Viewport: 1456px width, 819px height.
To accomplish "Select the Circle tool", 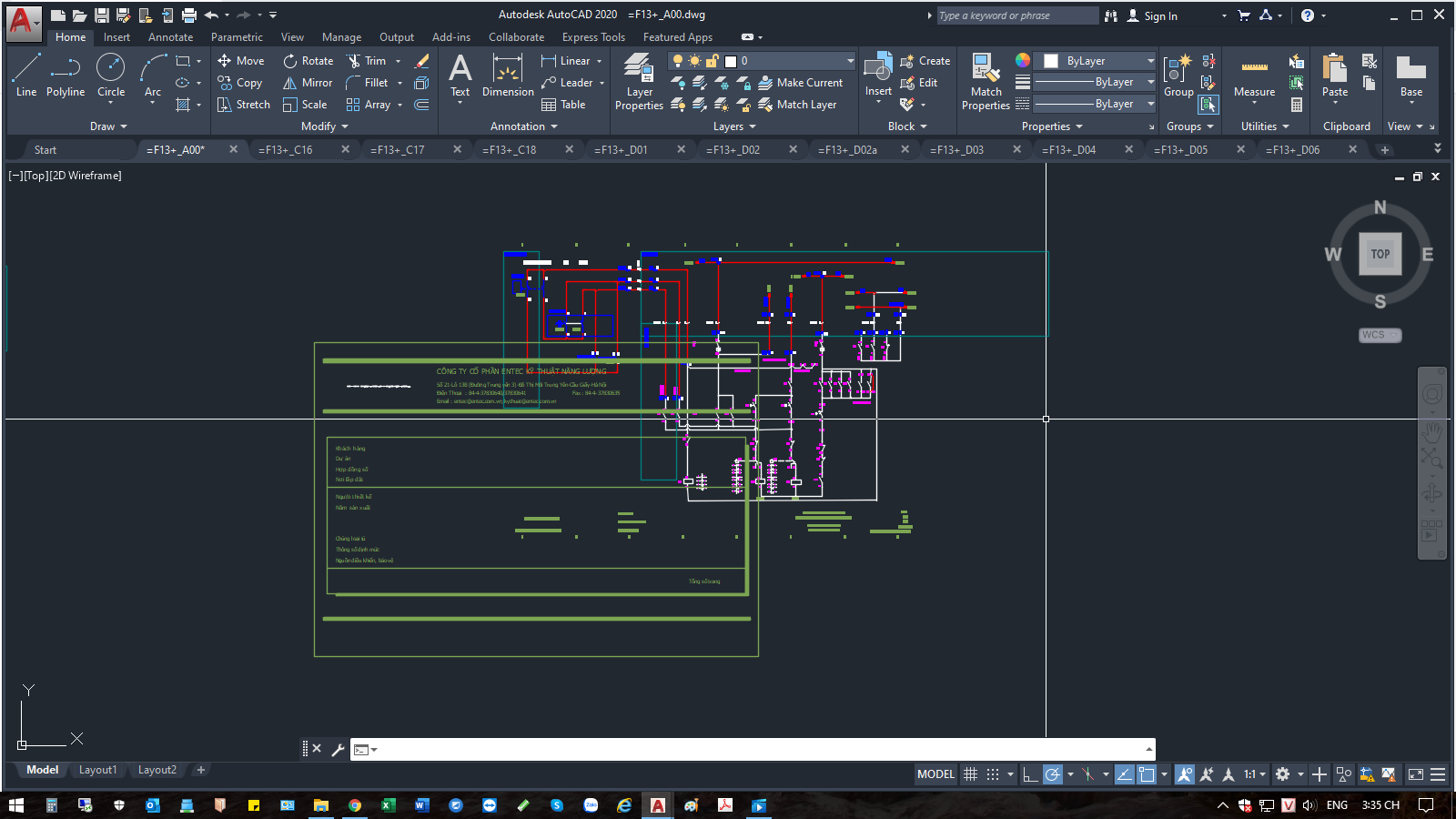I will point(111,75).
